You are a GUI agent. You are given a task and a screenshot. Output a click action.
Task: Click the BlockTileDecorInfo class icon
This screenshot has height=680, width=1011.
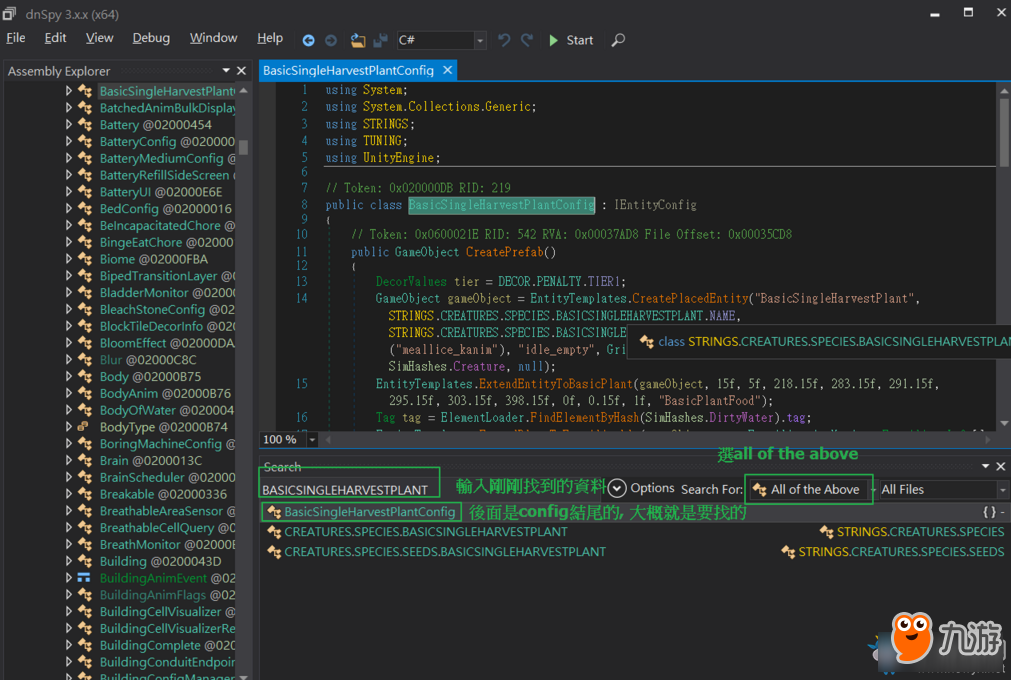[x=84, y=325]
